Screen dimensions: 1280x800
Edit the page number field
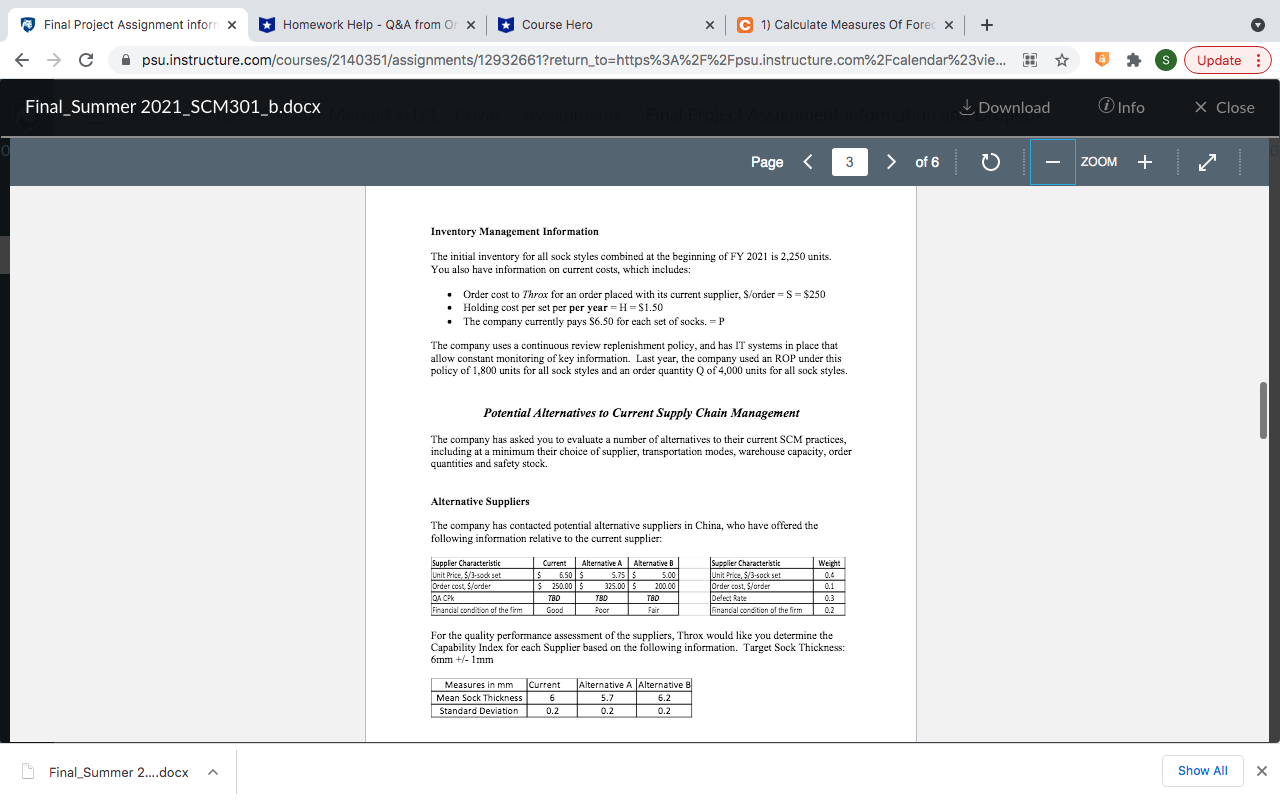point(849,161)
